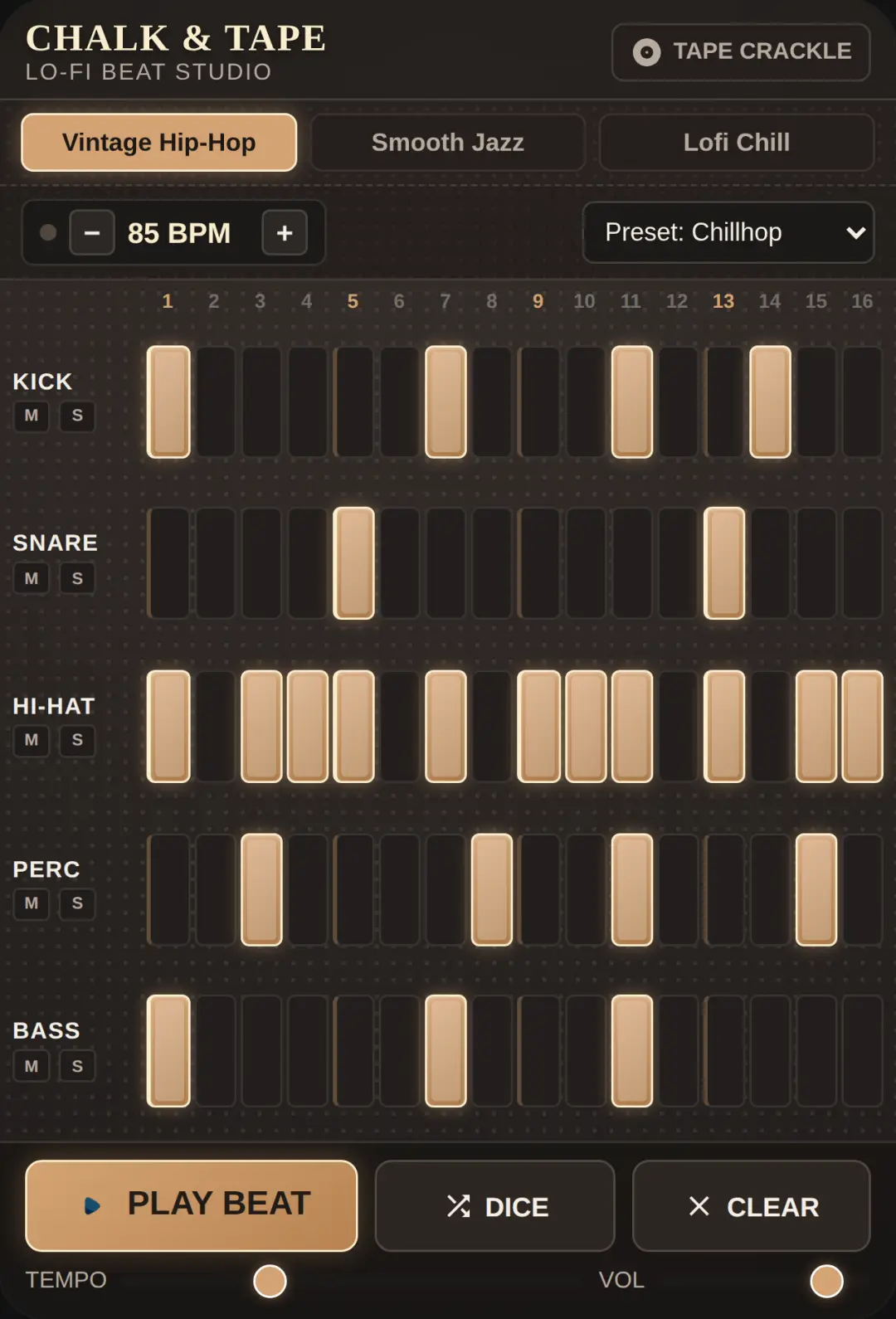
Task: Turn off Bass step 7
Action: point(446,1051)
